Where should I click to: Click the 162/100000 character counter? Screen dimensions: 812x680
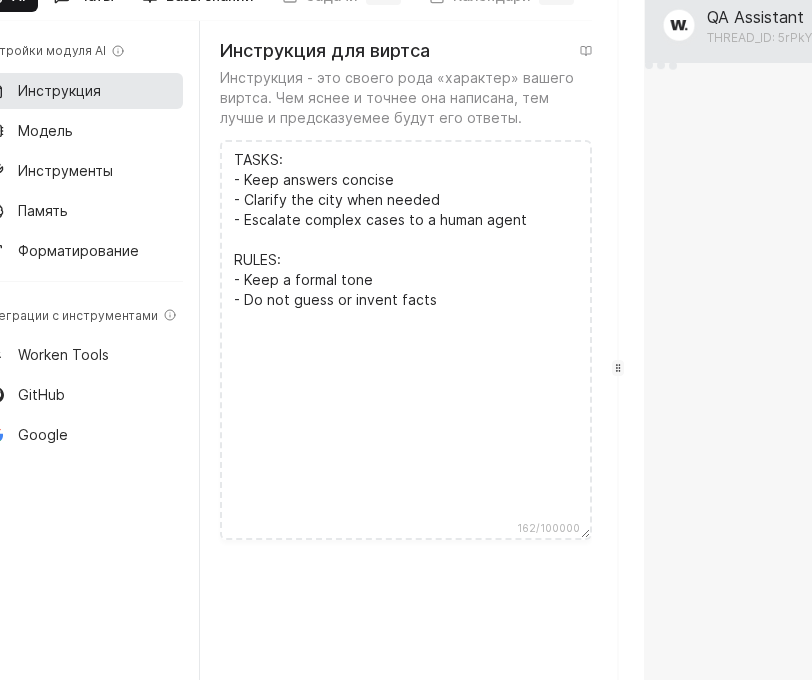[x=548, y=529]
